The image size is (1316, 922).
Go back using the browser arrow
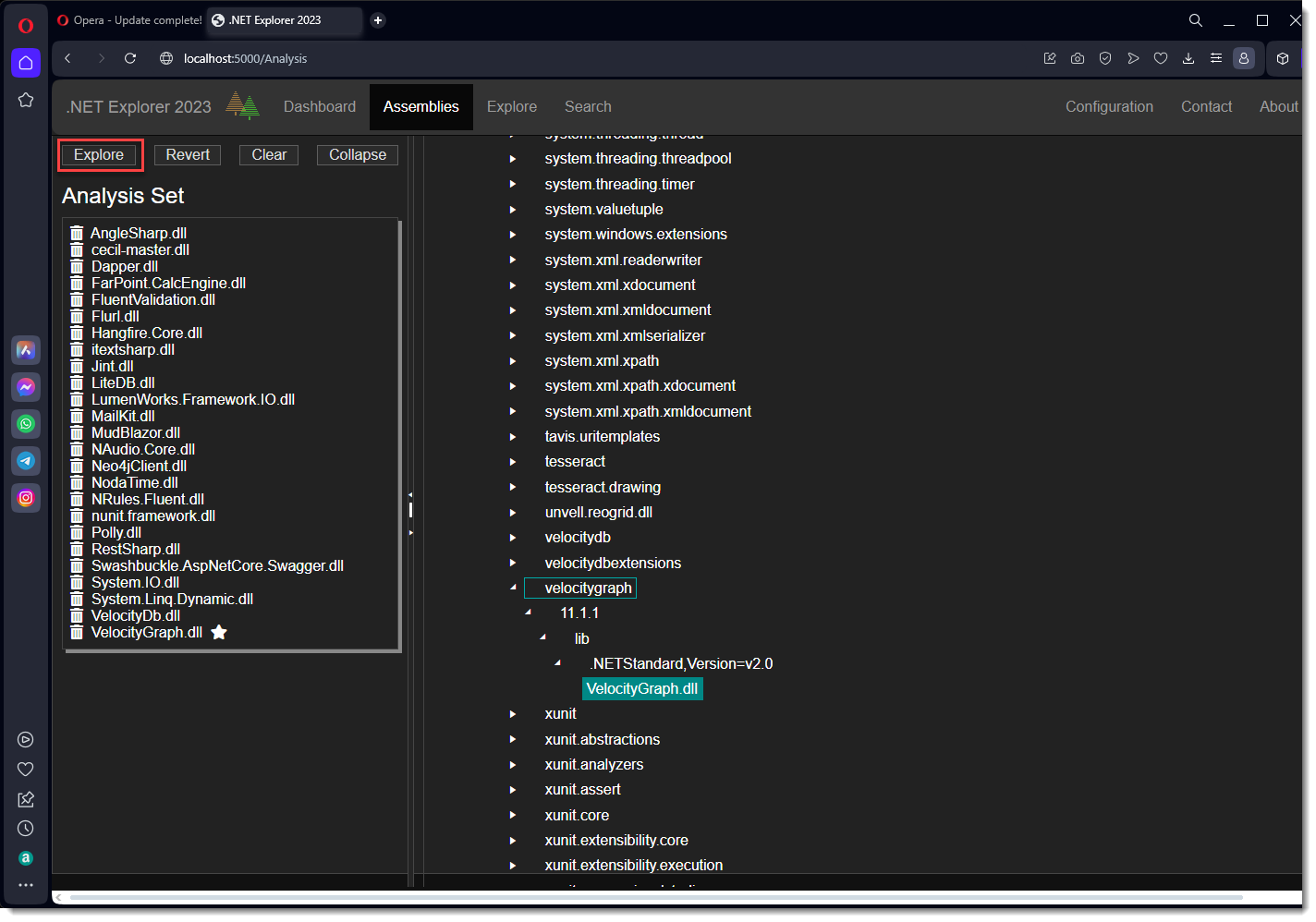click(x=67, y=58)
